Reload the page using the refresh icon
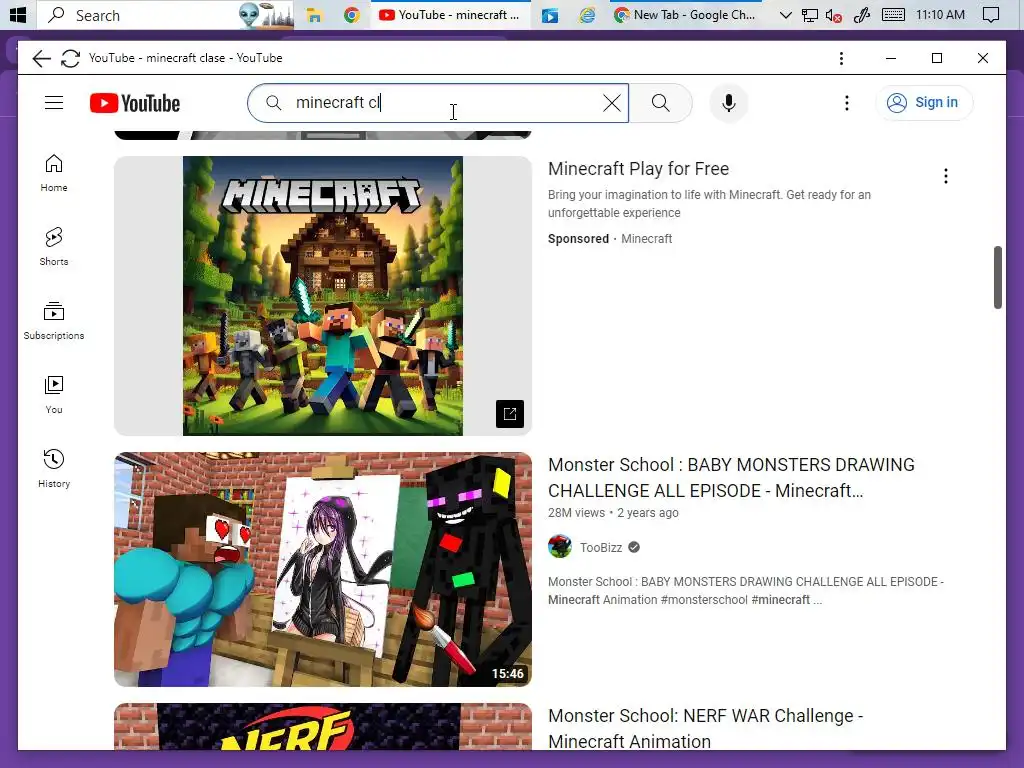Screen dimensions: 1024x768 click(71, 58)
